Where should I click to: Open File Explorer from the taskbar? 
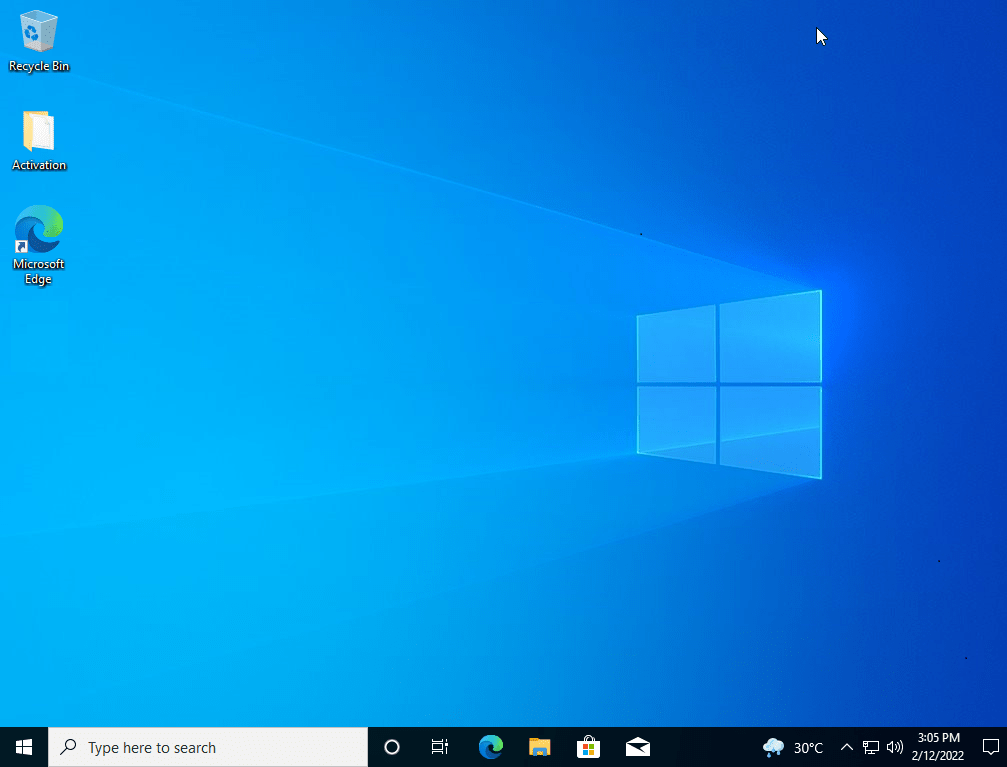(539, 747)
